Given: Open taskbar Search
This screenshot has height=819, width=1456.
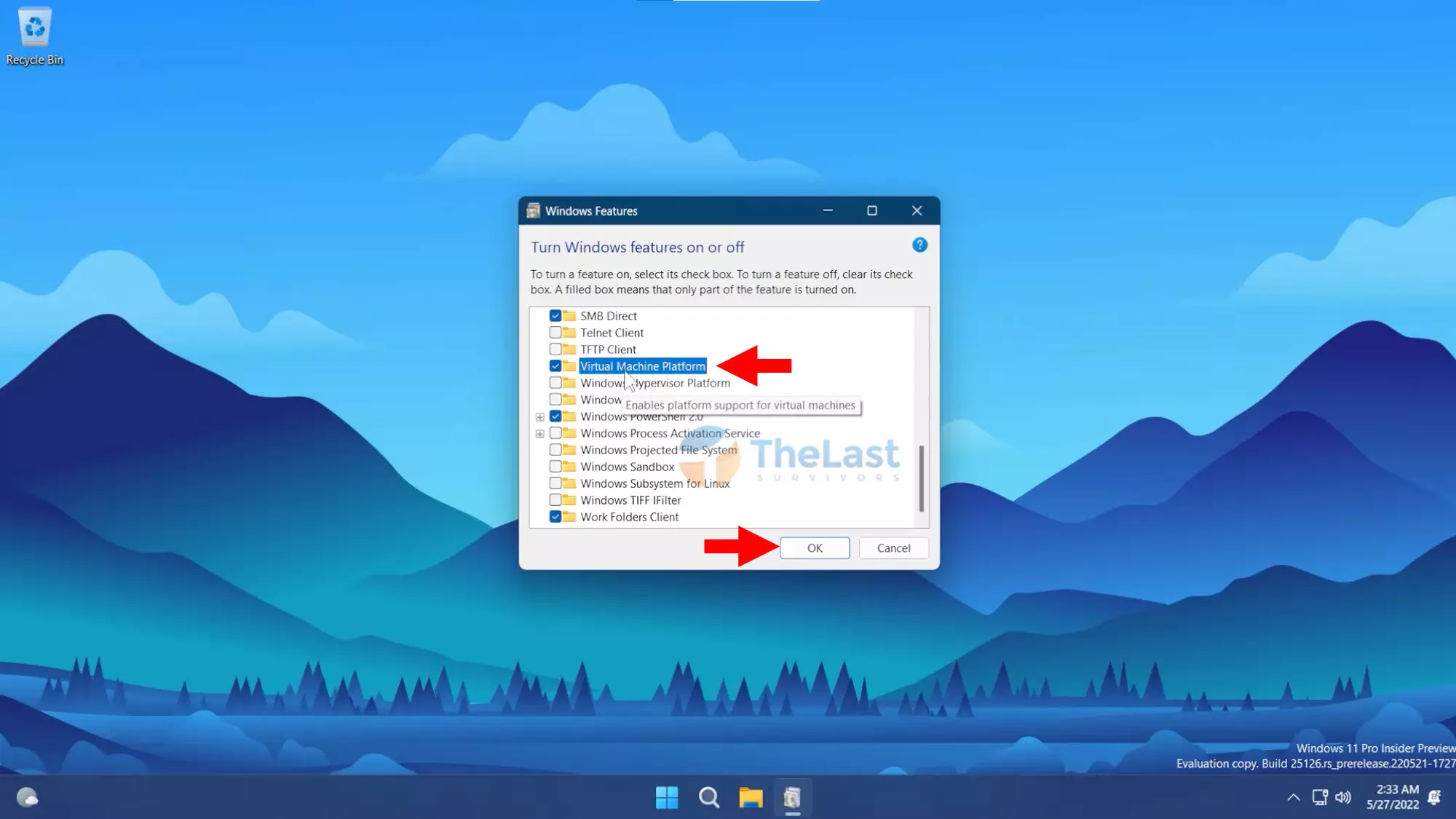Looking at the screenshot, I should pos(708,798).
